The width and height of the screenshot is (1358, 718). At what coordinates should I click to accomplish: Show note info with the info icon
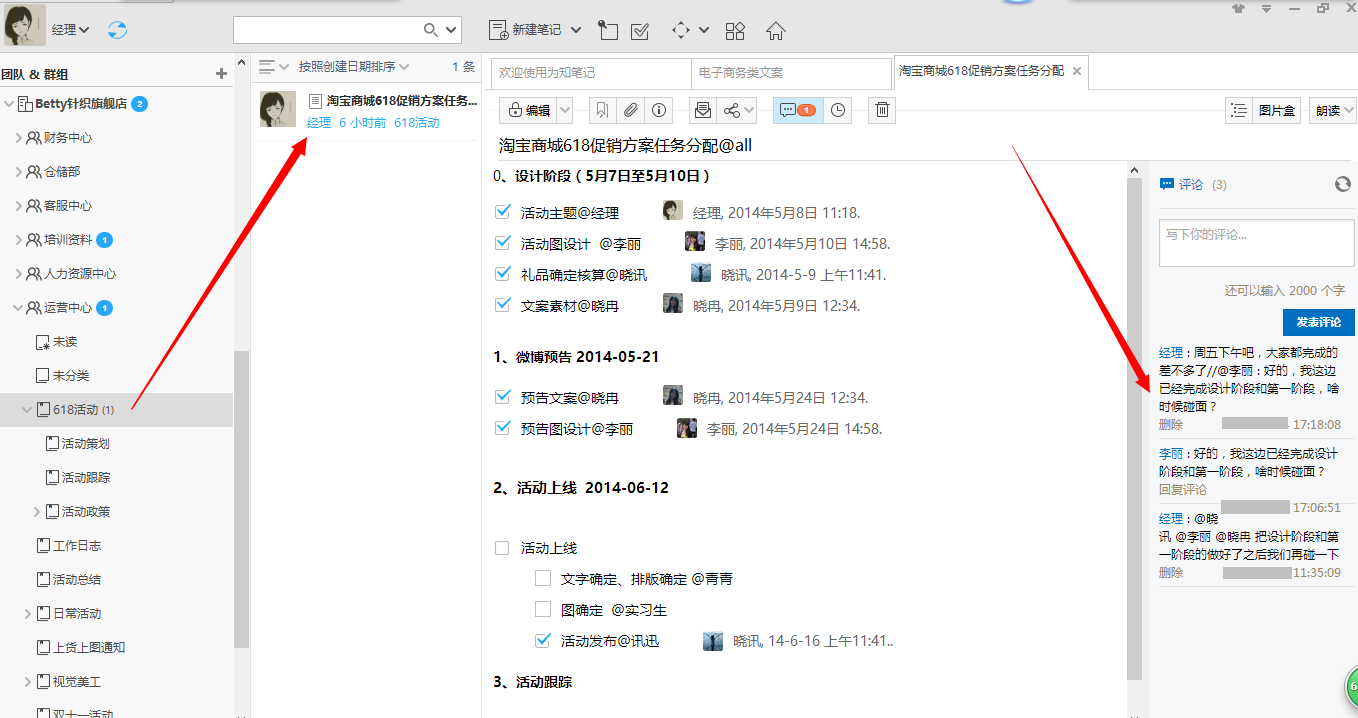(x=659, y=110)
